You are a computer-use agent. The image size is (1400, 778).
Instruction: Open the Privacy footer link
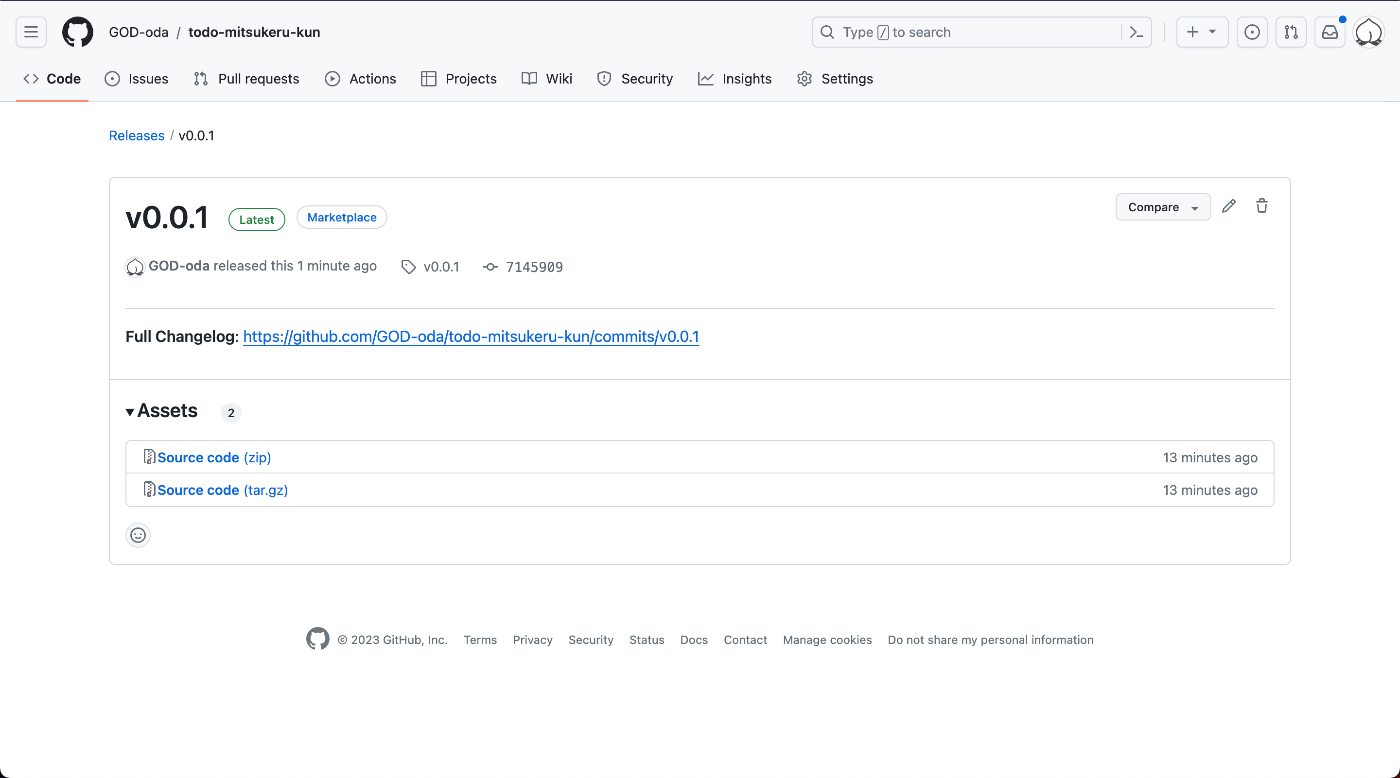pyautogui.click(x=533, y=640)
